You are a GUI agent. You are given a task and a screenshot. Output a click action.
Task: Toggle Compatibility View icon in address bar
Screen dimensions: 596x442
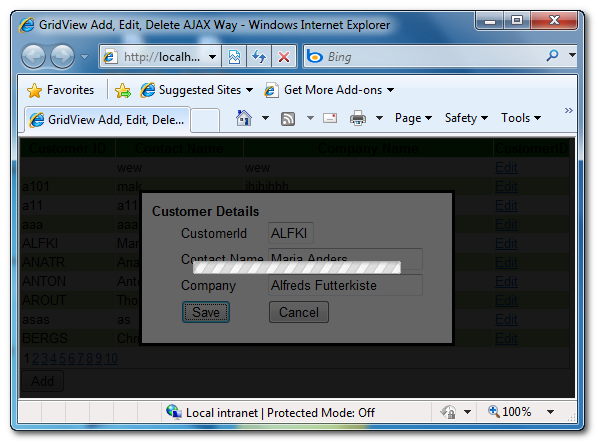(234, 57)
